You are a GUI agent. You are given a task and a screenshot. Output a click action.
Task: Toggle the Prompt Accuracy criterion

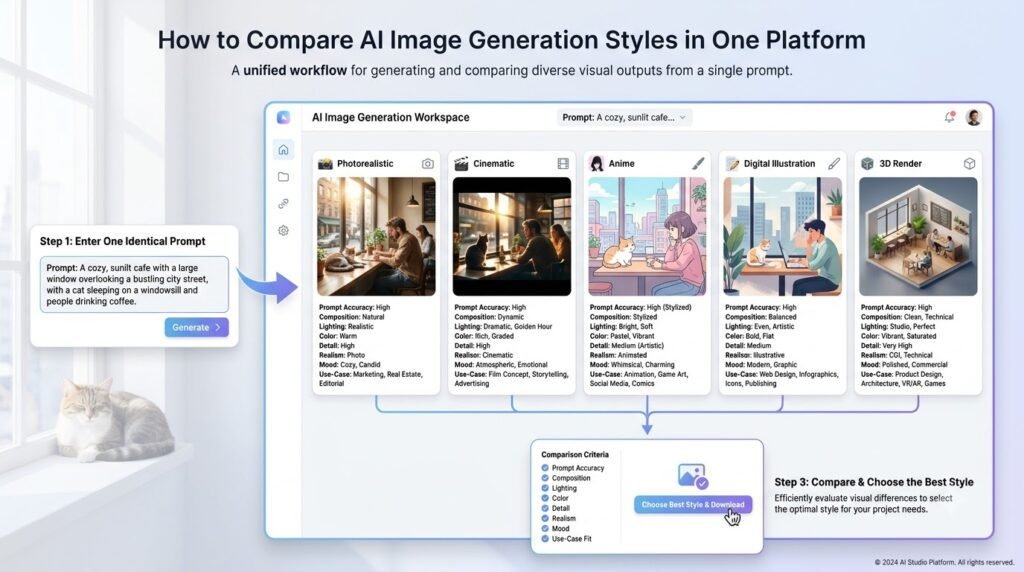click(545, 468)
